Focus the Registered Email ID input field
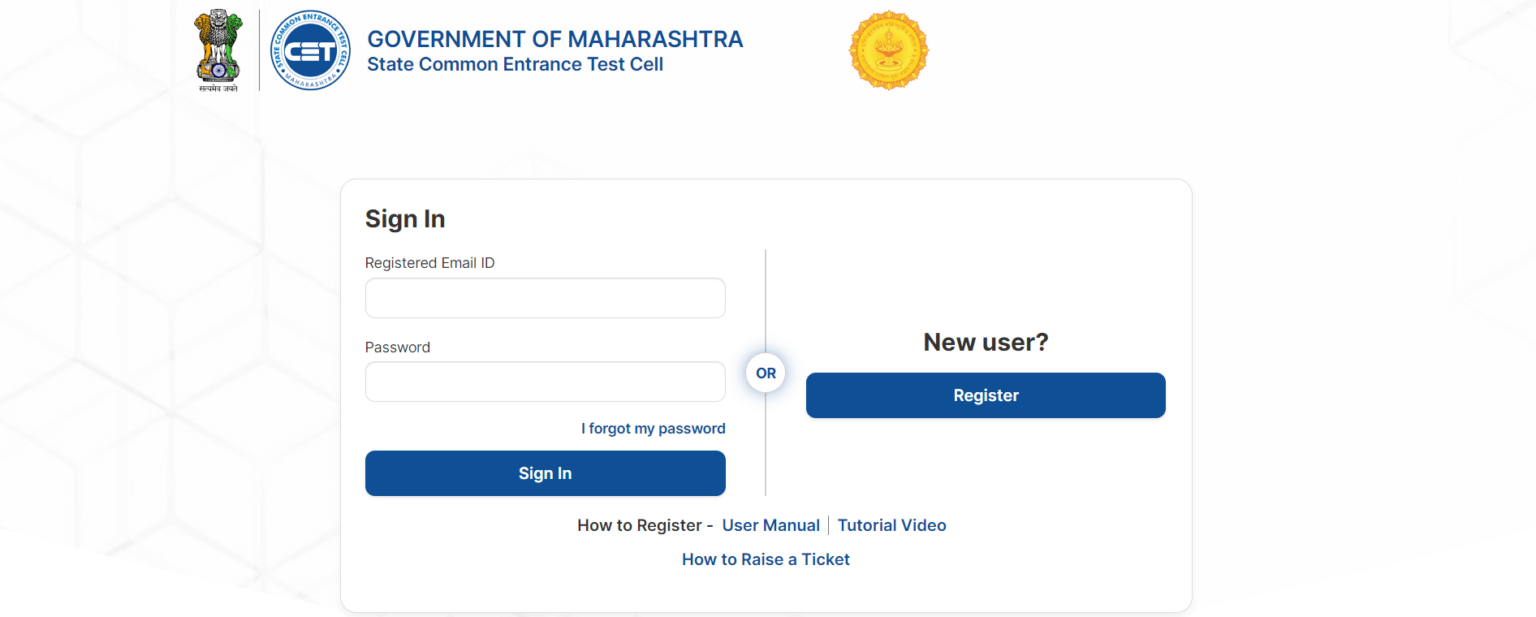The width and height of the screenshot is (1536, 617). point(545,297)
